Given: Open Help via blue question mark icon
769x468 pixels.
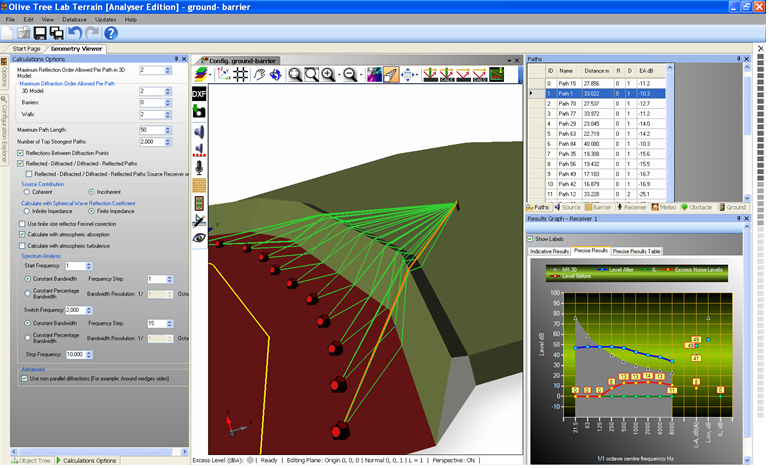Looking at the screenshot, I should coord(111,33).
